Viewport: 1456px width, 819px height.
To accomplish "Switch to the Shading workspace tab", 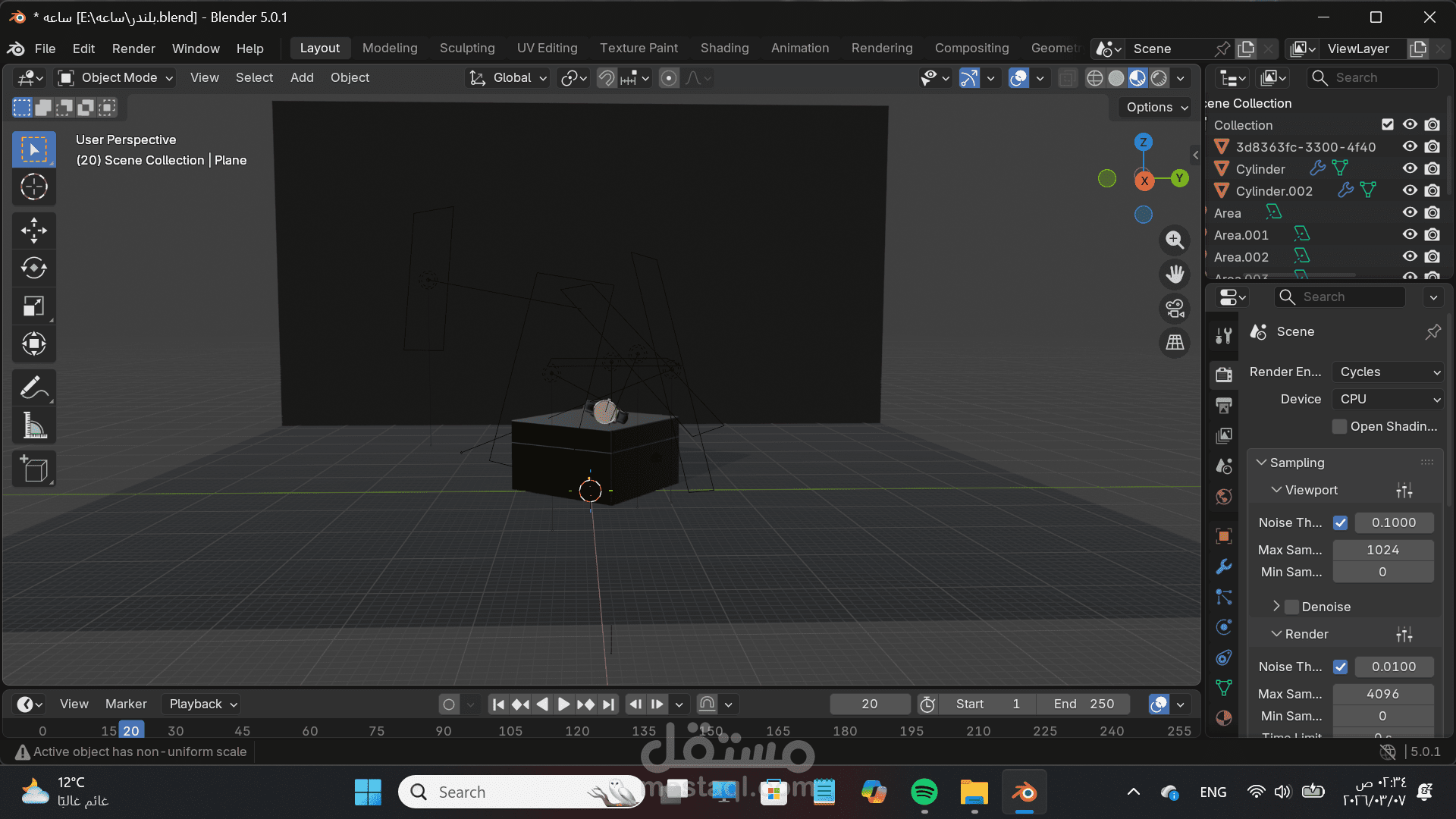I will click(723, 49).
